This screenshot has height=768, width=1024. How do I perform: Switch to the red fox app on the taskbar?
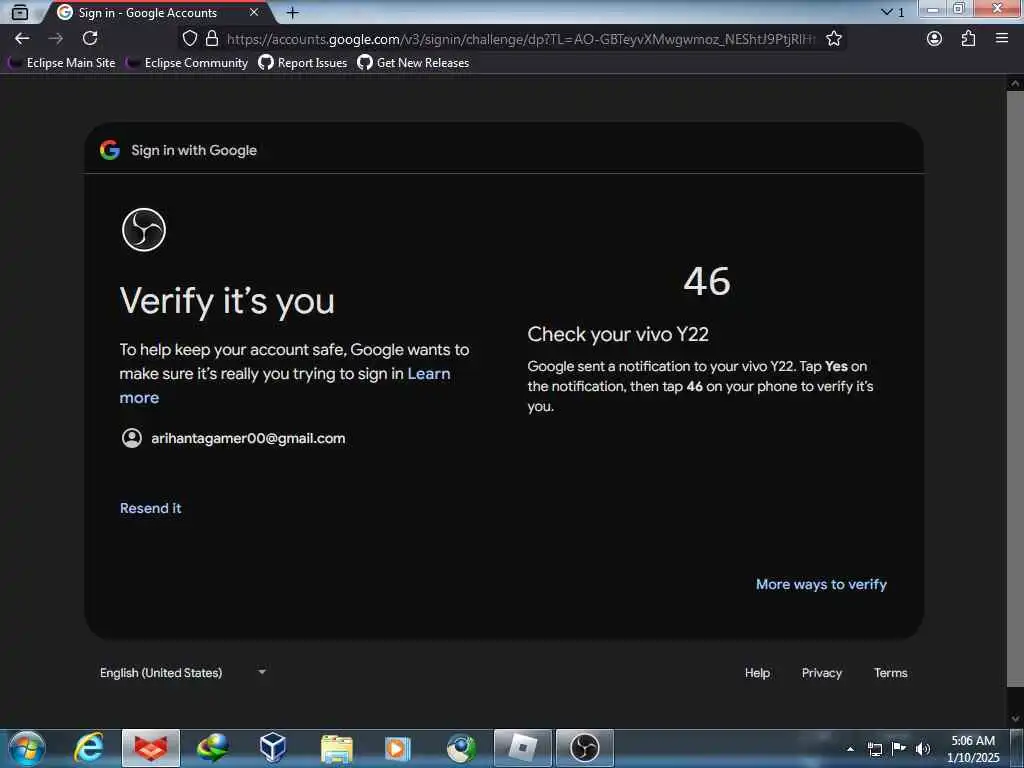tap(150, 748)
